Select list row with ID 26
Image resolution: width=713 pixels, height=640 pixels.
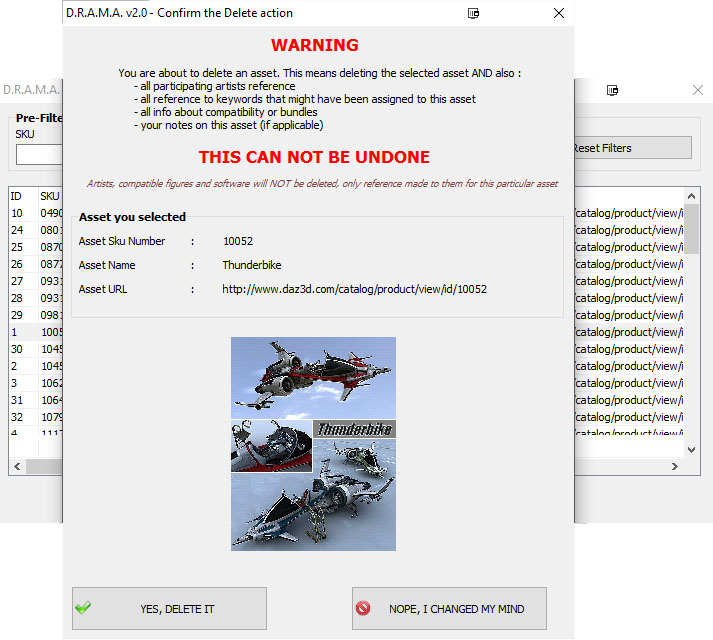pos(36,264)
